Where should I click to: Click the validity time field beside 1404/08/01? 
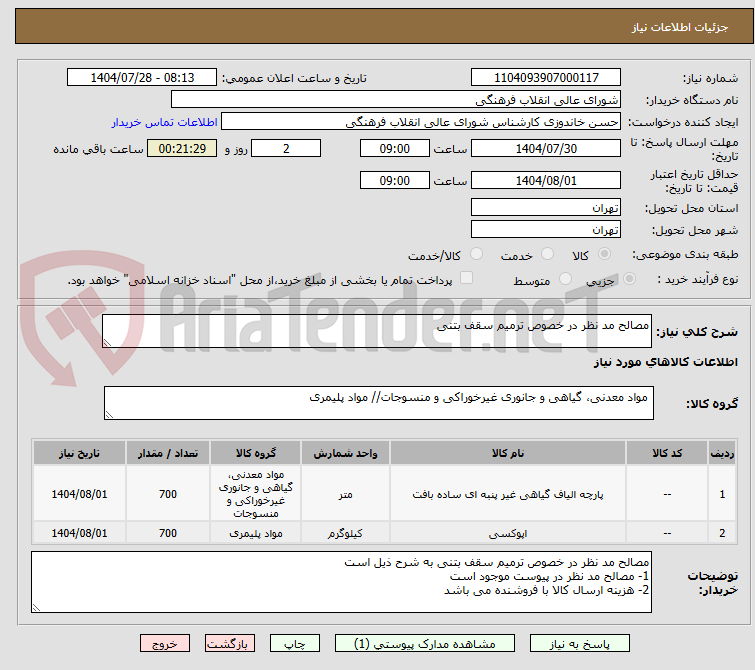click(395, 180)
